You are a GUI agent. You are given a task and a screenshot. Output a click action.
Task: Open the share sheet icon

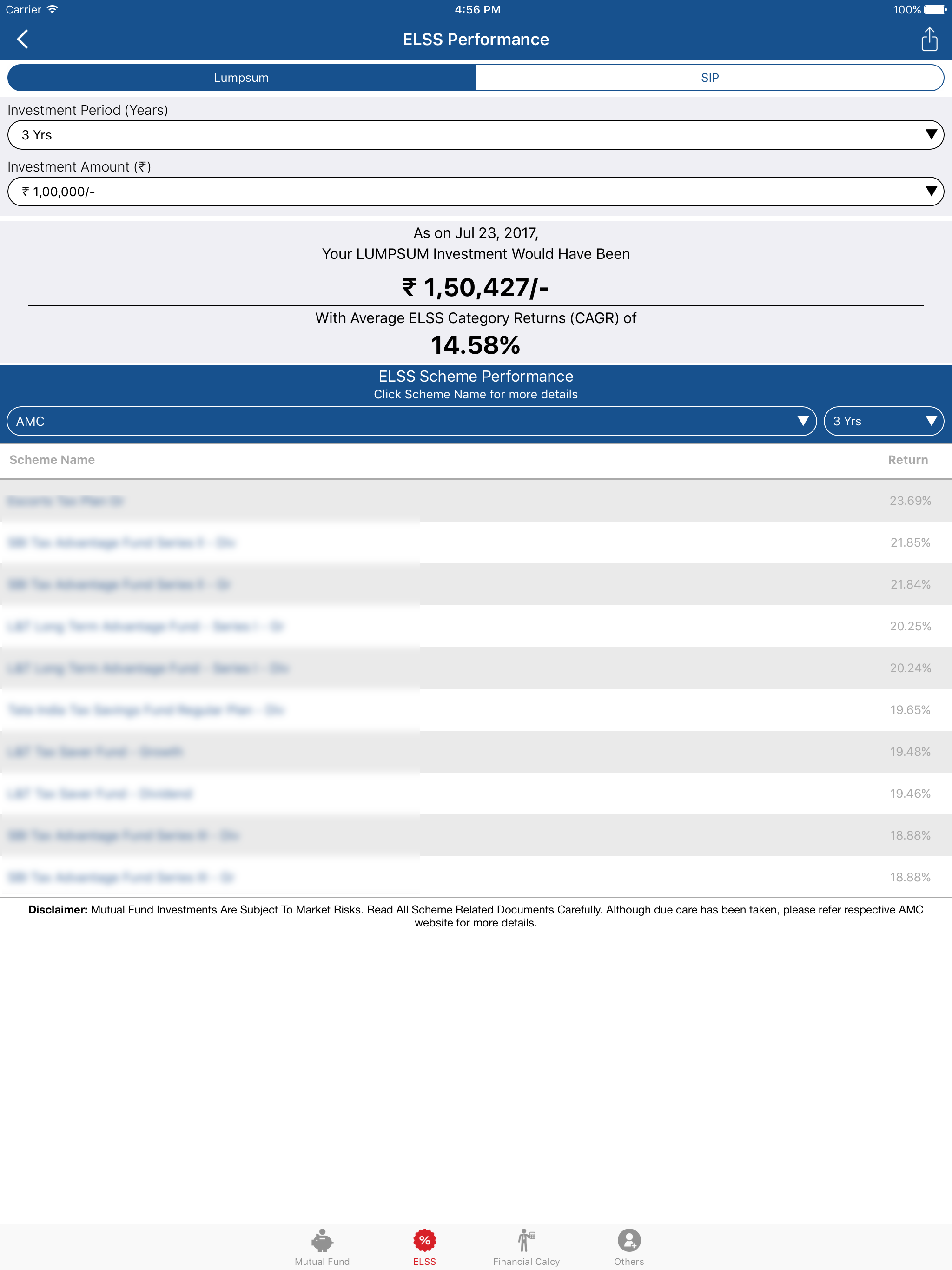click(x=930, y=39)
